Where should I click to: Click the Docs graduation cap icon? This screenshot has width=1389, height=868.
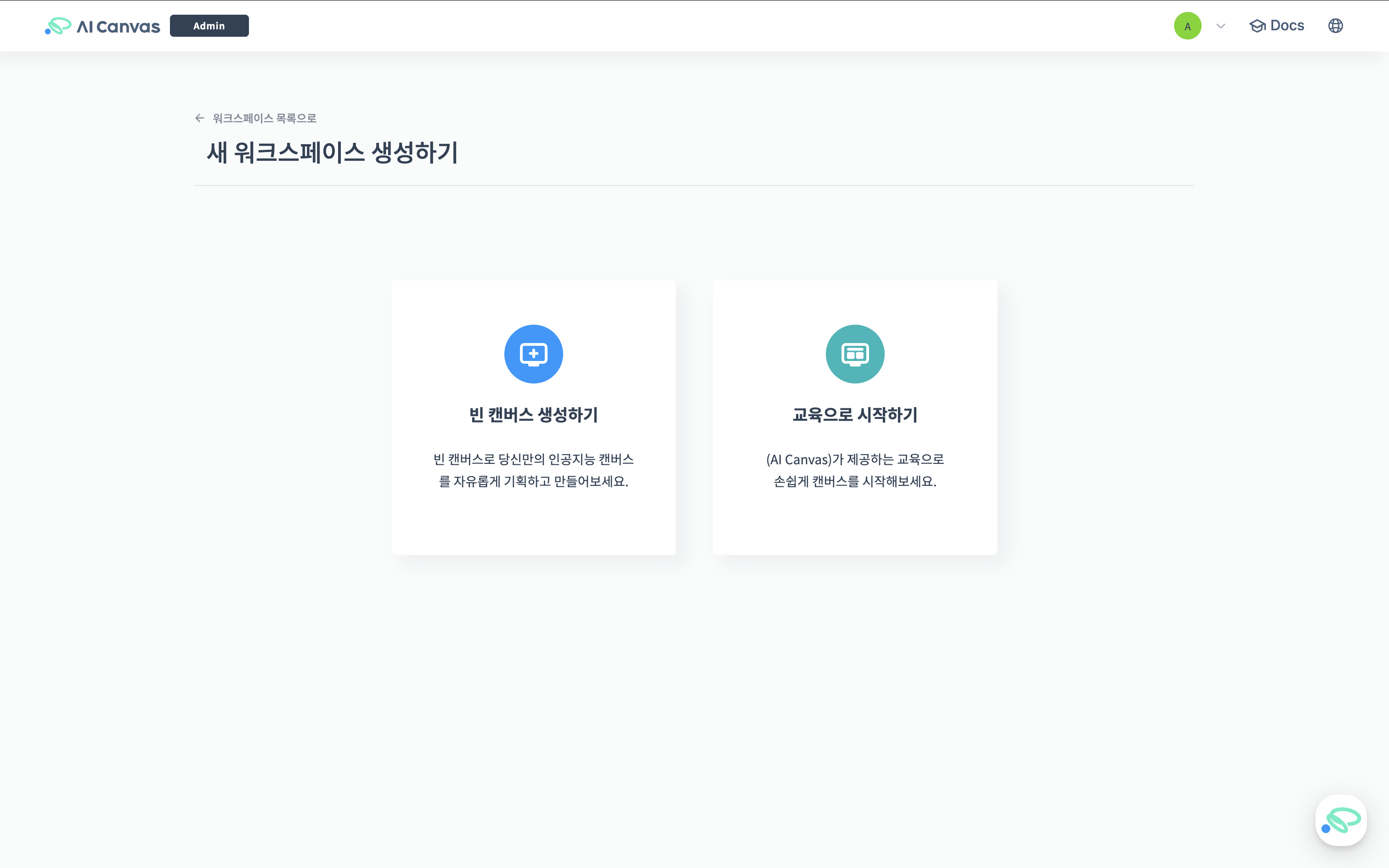1257,26
